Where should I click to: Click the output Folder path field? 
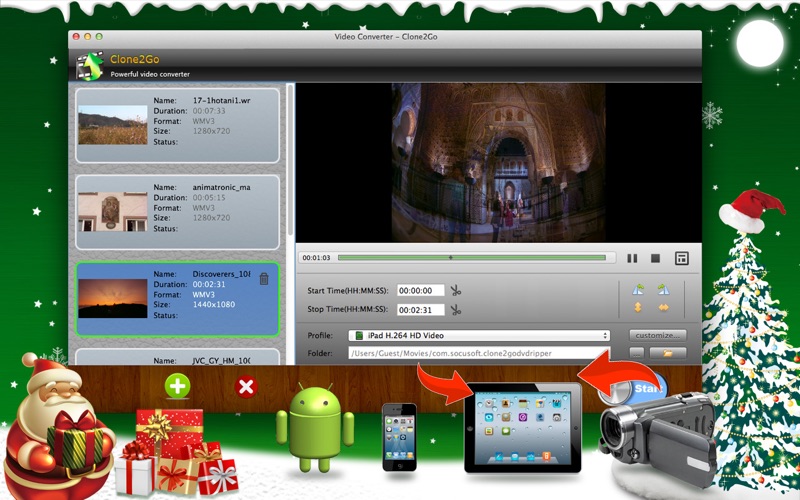479,353
